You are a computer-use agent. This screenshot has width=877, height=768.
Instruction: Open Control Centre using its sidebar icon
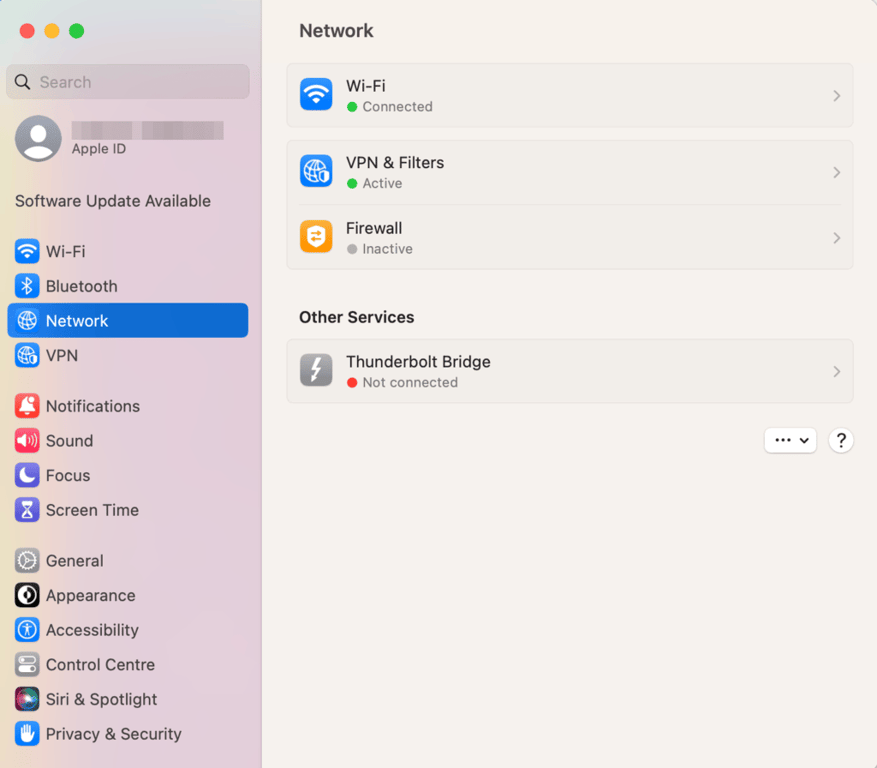pyautogui.click(x=25, y=664)
